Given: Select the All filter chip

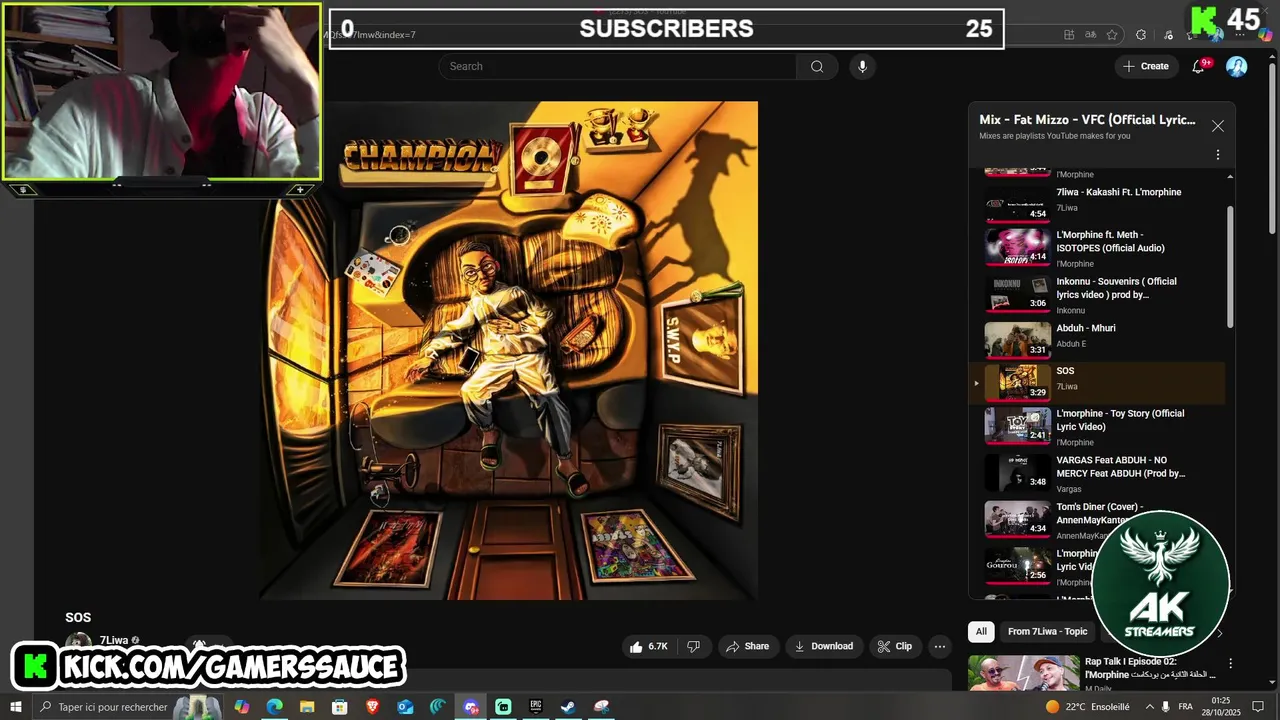Looking at the screenshot, I should [x=981, y=631].
